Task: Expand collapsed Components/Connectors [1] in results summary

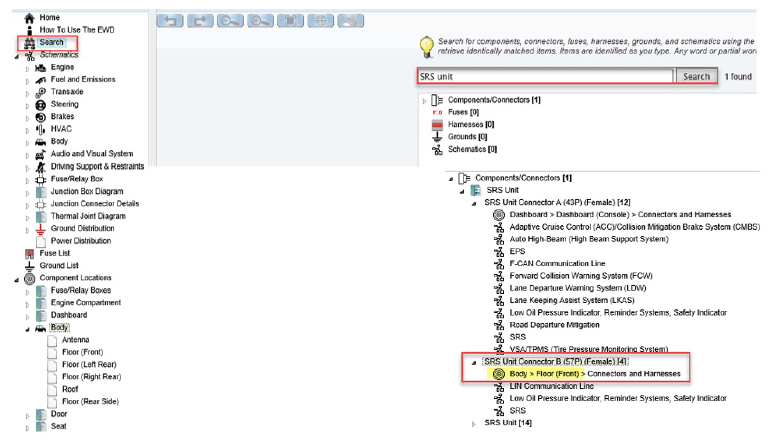Action: [424, 101]
